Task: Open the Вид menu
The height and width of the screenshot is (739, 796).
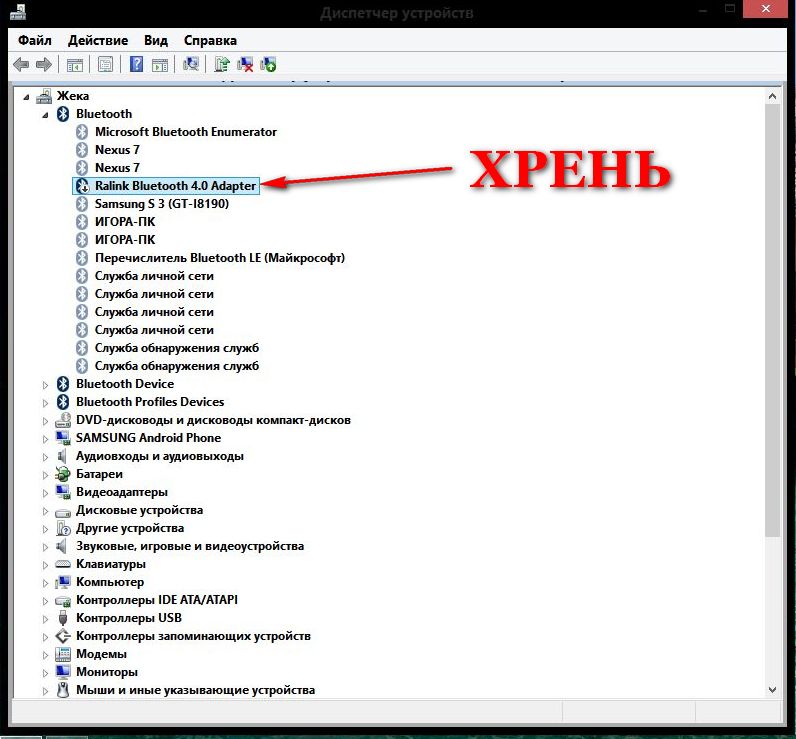Action: coord(155,40)
